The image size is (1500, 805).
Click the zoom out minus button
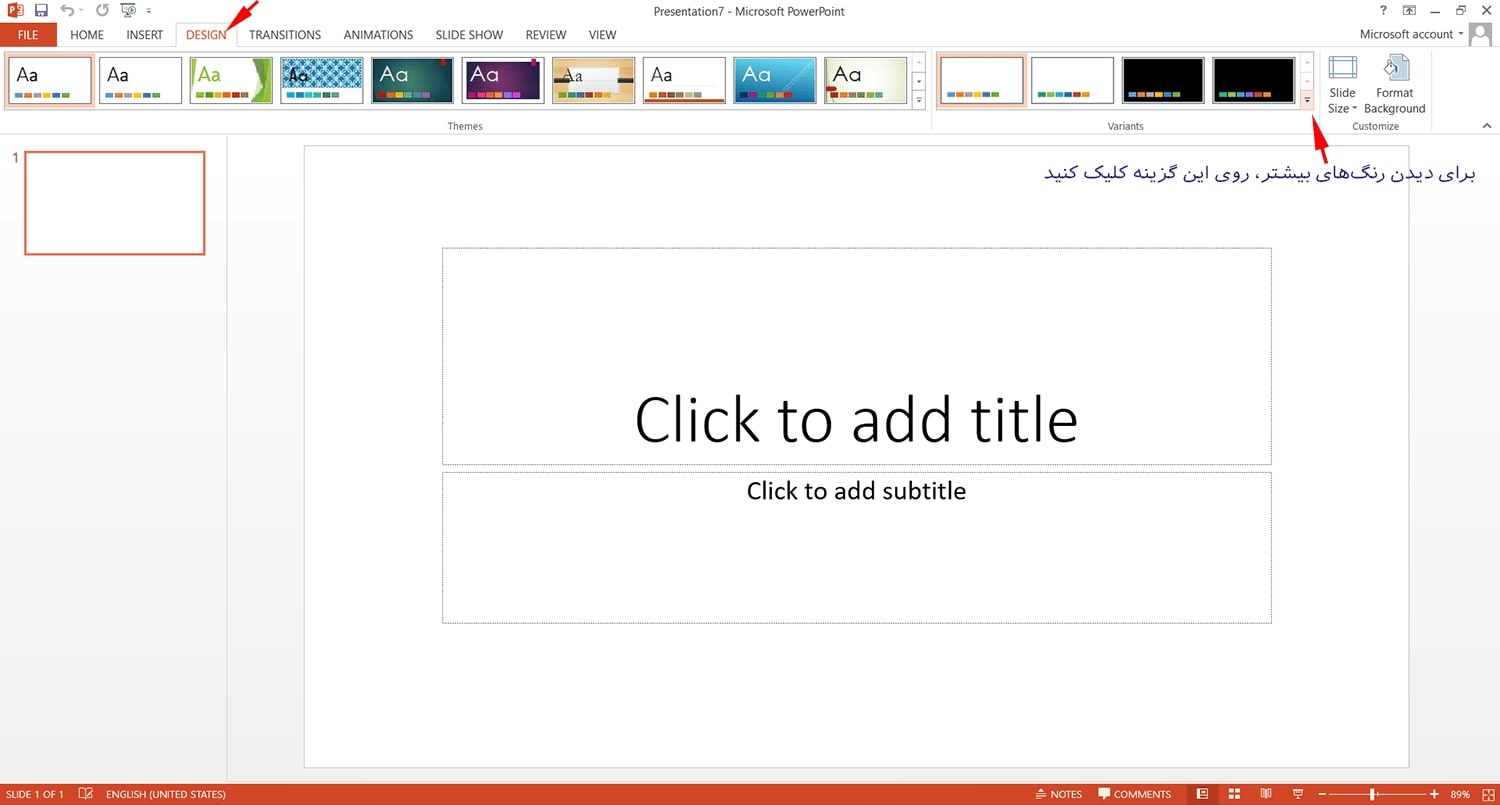click(1322, 794)
